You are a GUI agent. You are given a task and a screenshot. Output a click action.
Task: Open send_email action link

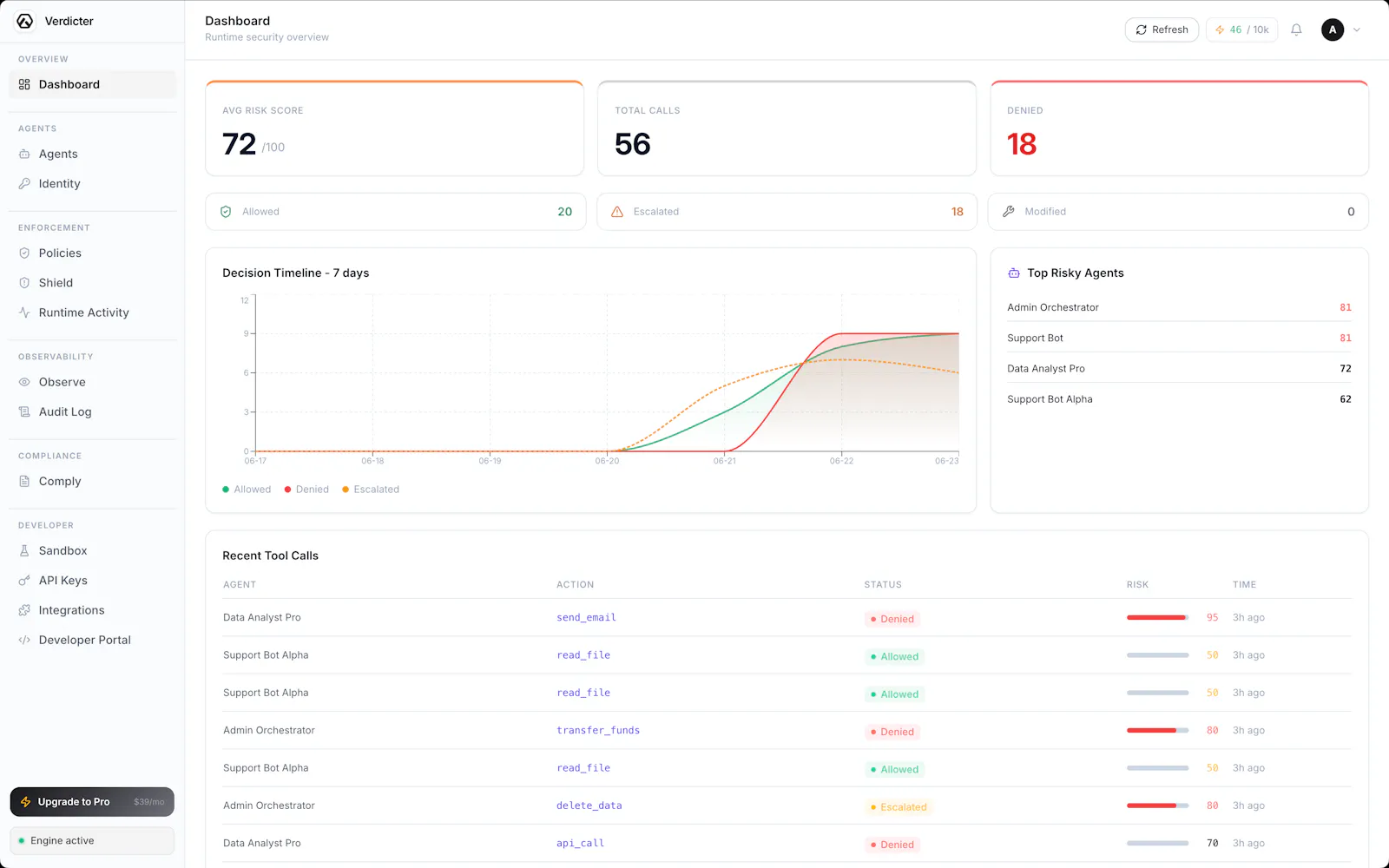pyautogui.click(x=586, y=618)
